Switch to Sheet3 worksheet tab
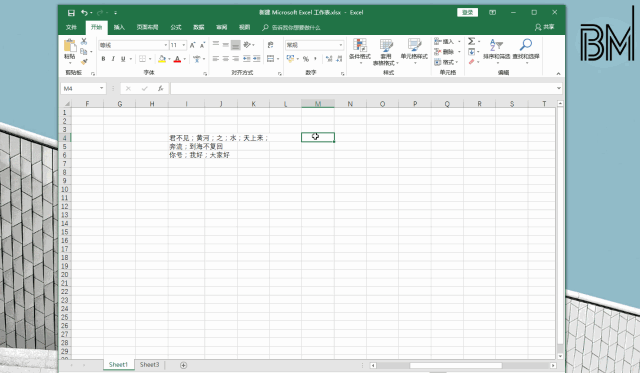The height and width of the screenshot is (373, 640). click(149, 364)
